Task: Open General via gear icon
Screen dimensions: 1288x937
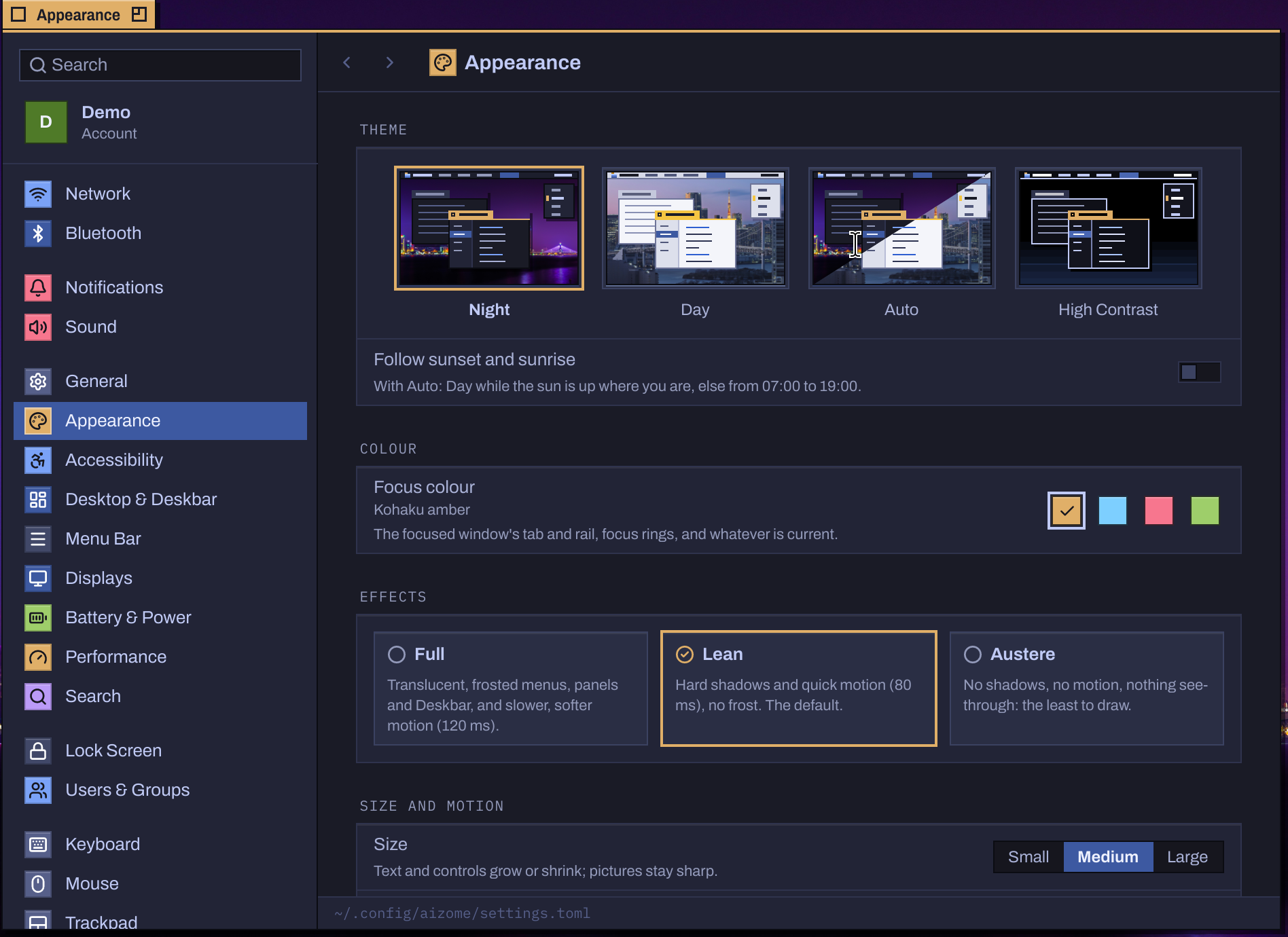Action: point(38,382)
